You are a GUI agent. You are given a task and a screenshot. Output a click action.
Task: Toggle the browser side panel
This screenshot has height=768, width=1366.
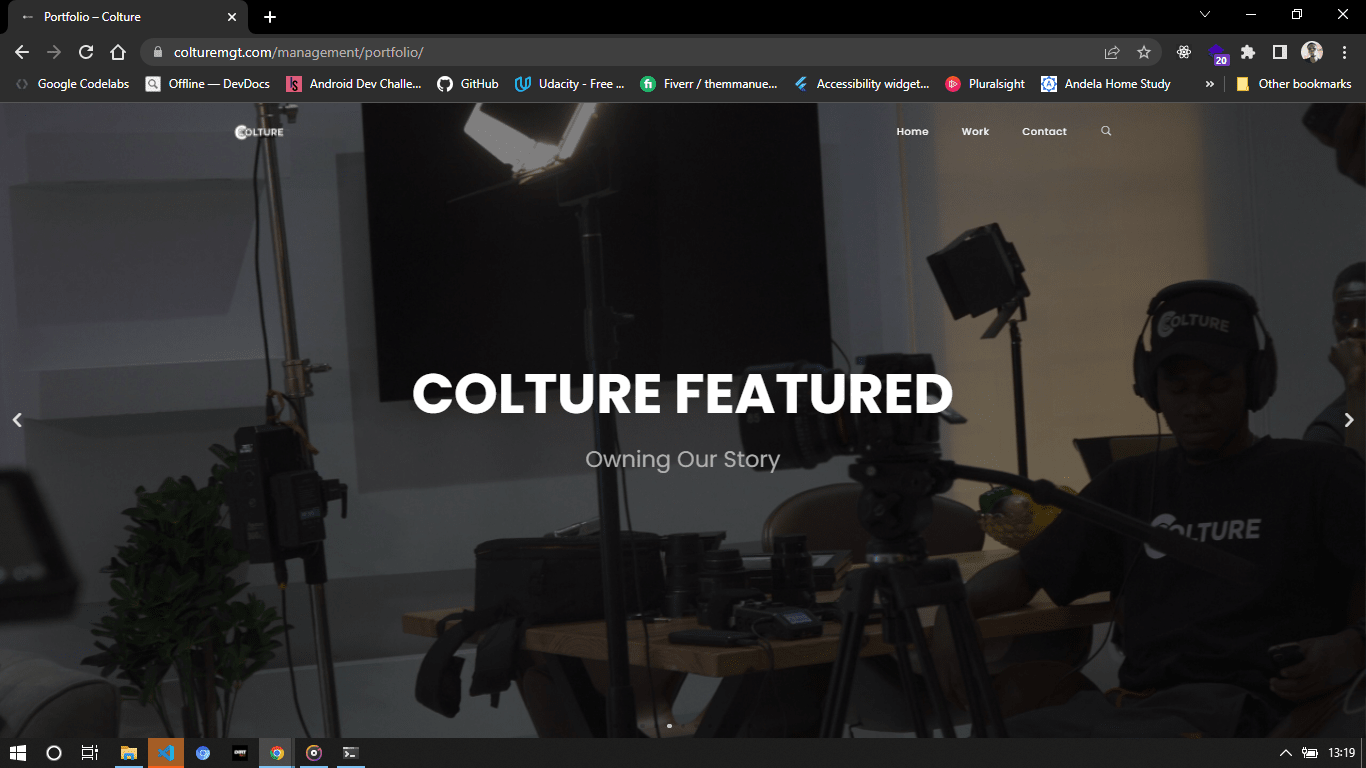(1280, 52)
